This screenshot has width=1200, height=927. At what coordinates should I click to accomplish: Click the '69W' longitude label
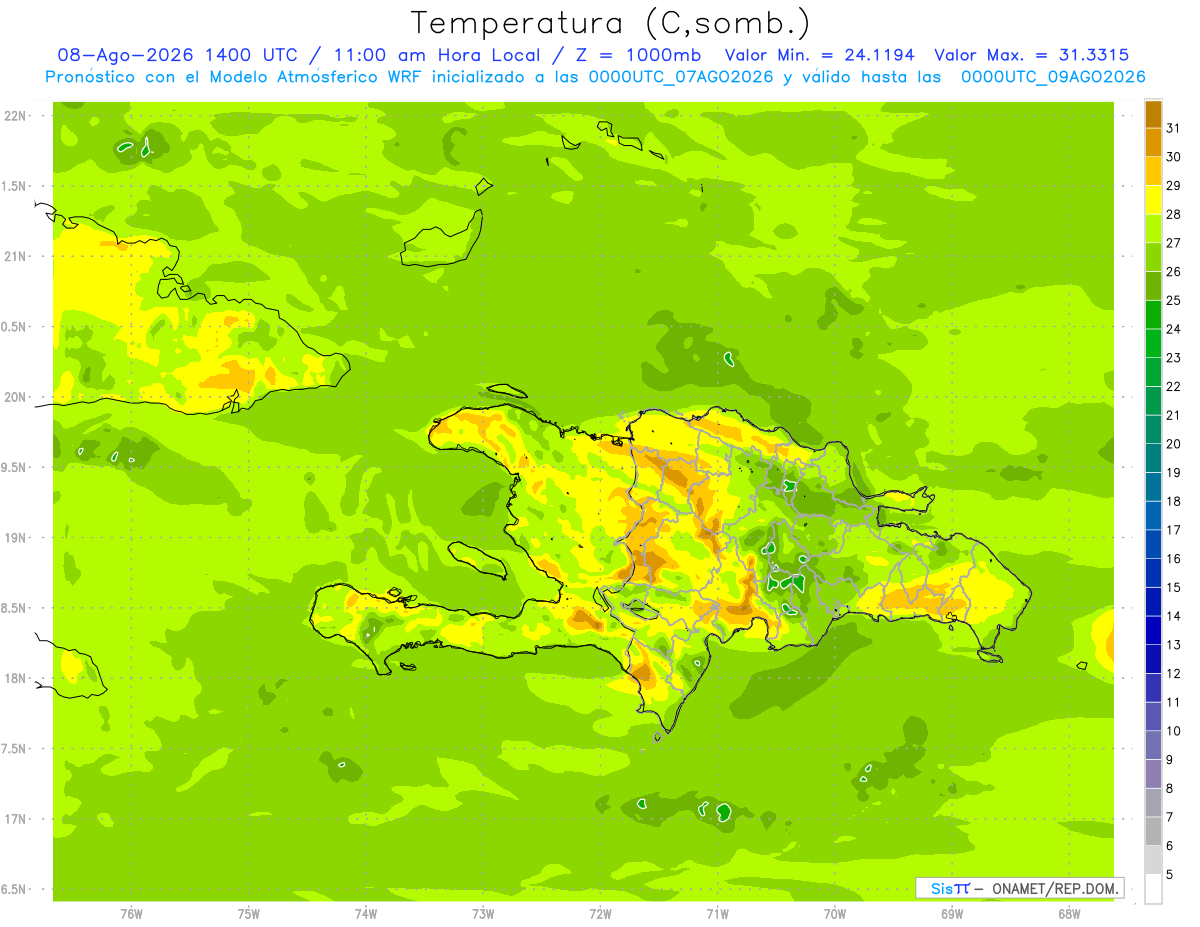[952, 913]
